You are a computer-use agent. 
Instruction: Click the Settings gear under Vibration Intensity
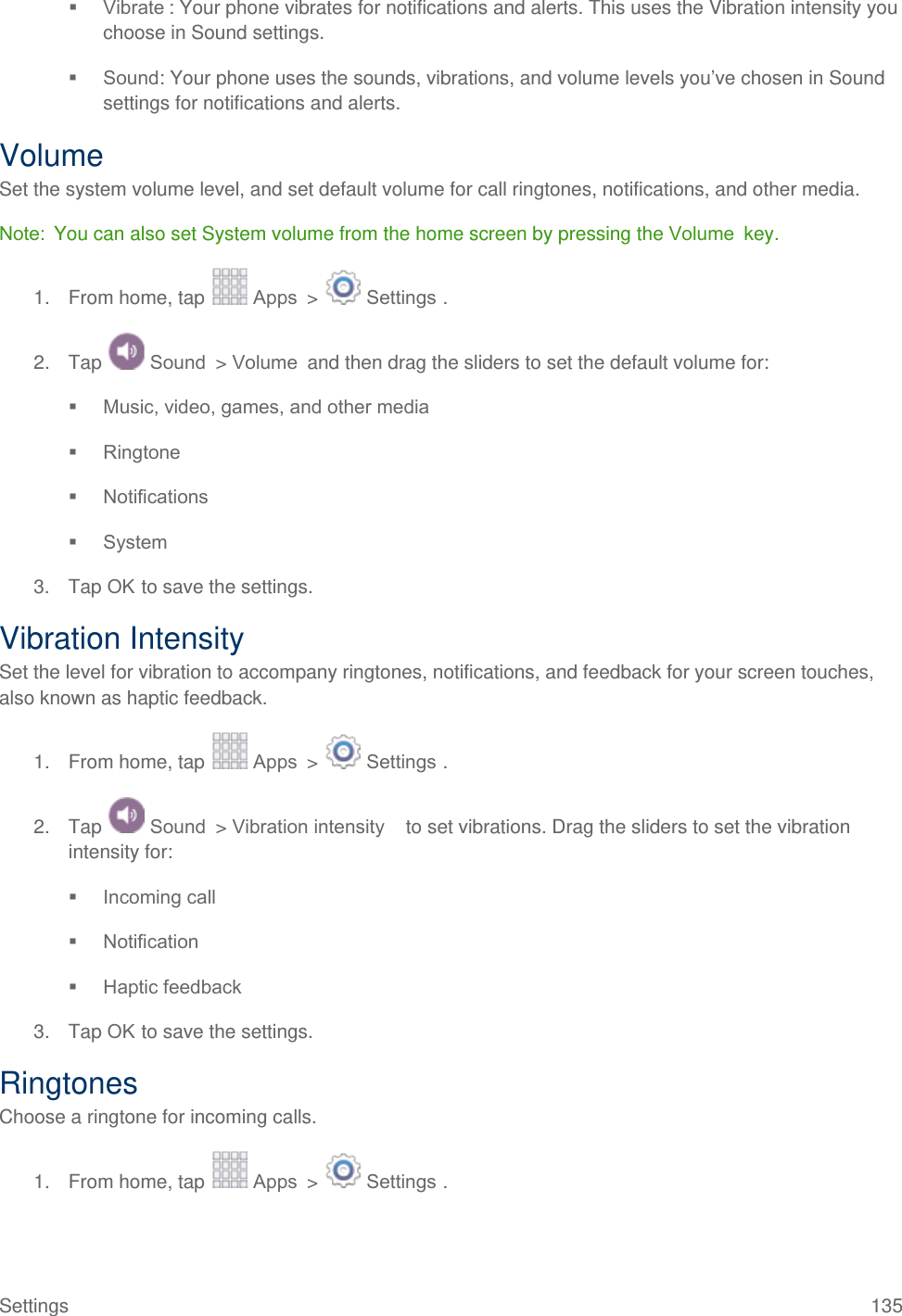click(343, 752)
